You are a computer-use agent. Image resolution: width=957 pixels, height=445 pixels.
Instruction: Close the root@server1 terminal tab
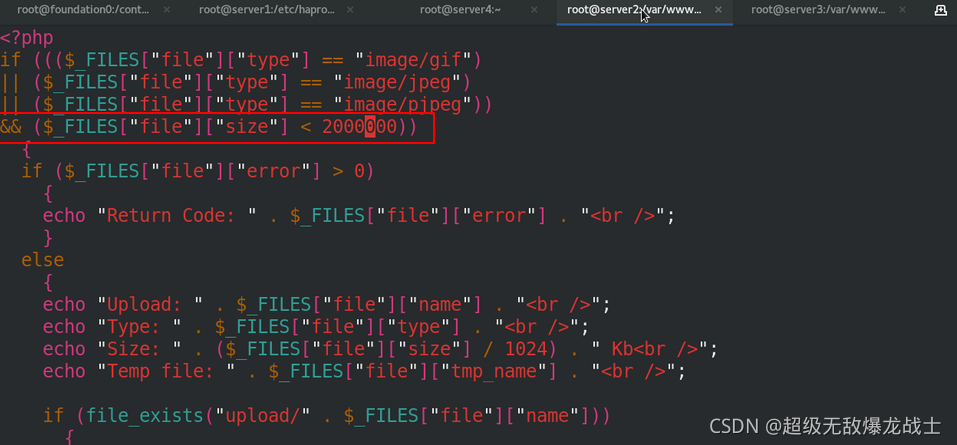[350, 10]
